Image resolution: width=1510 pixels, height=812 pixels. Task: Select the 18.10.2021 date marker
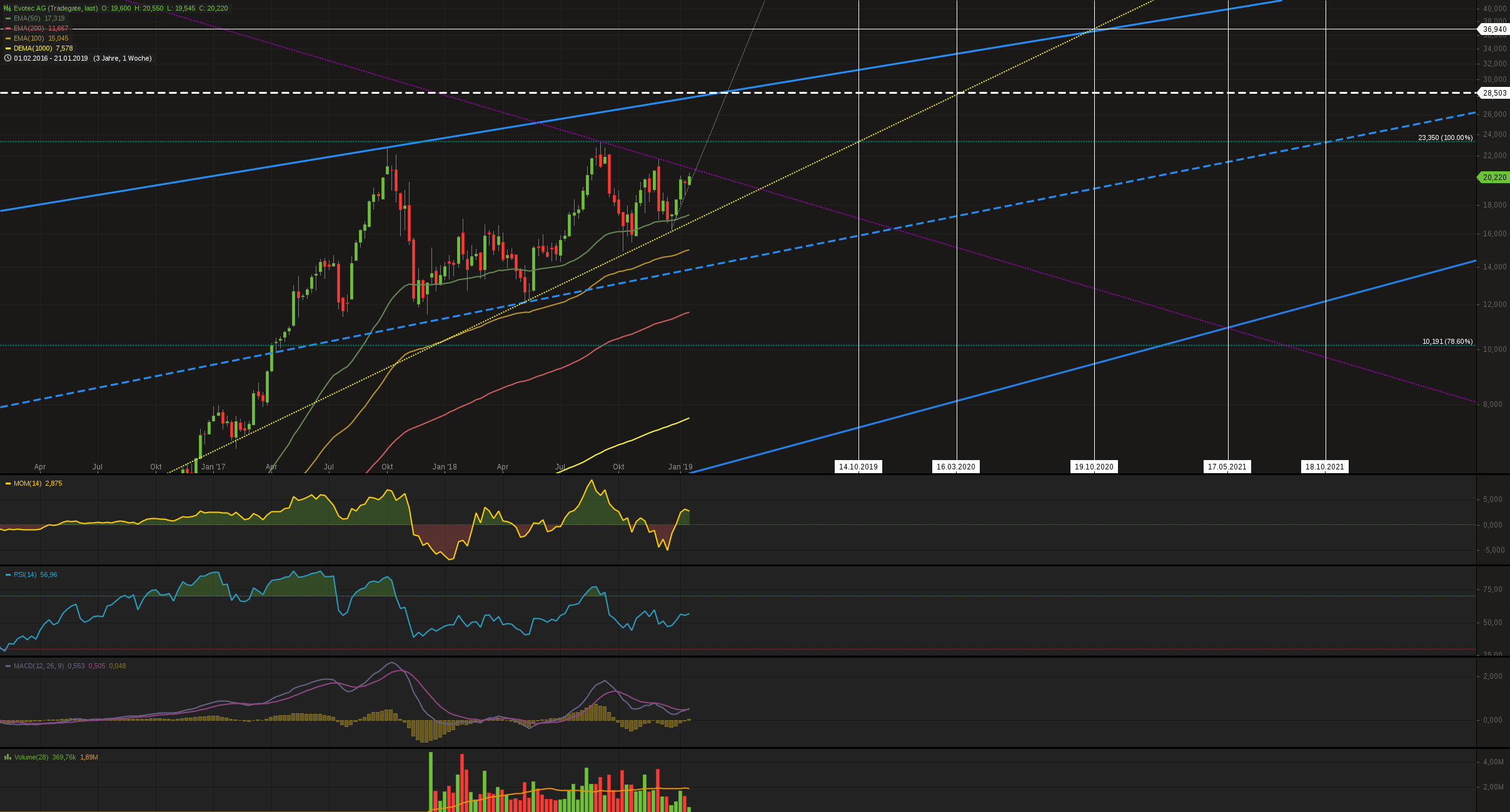(x=1324, y=466)
